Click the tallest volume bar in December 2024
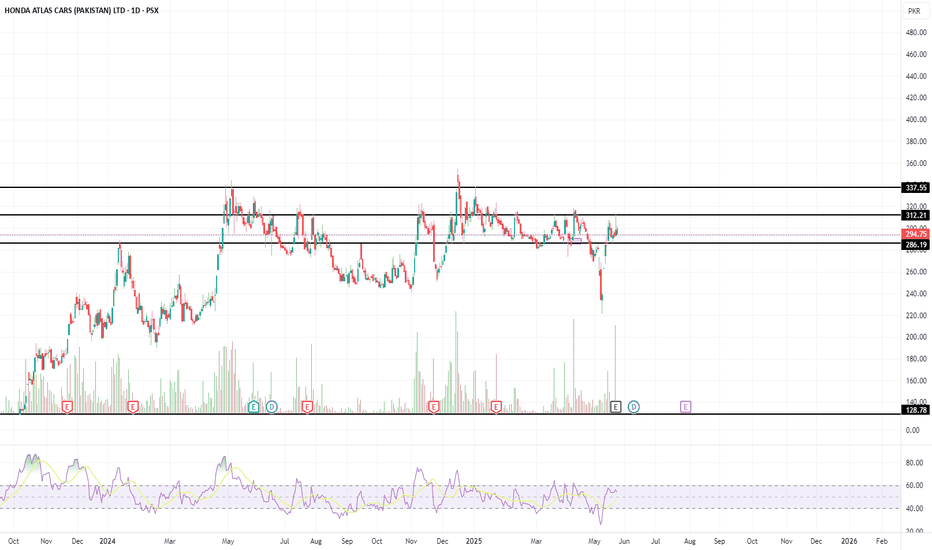This screenshot has width=932, height=550. tap(456, 362)
